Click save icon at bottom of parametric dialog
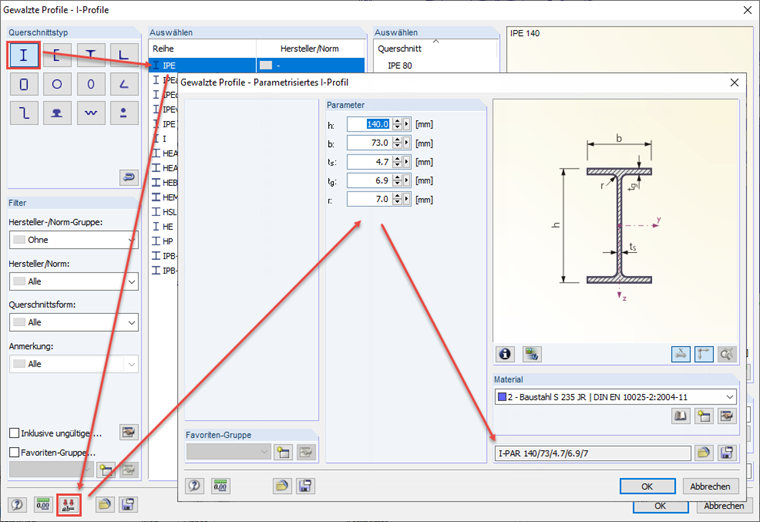Screen dimensions: 760x522 (305, 486)
